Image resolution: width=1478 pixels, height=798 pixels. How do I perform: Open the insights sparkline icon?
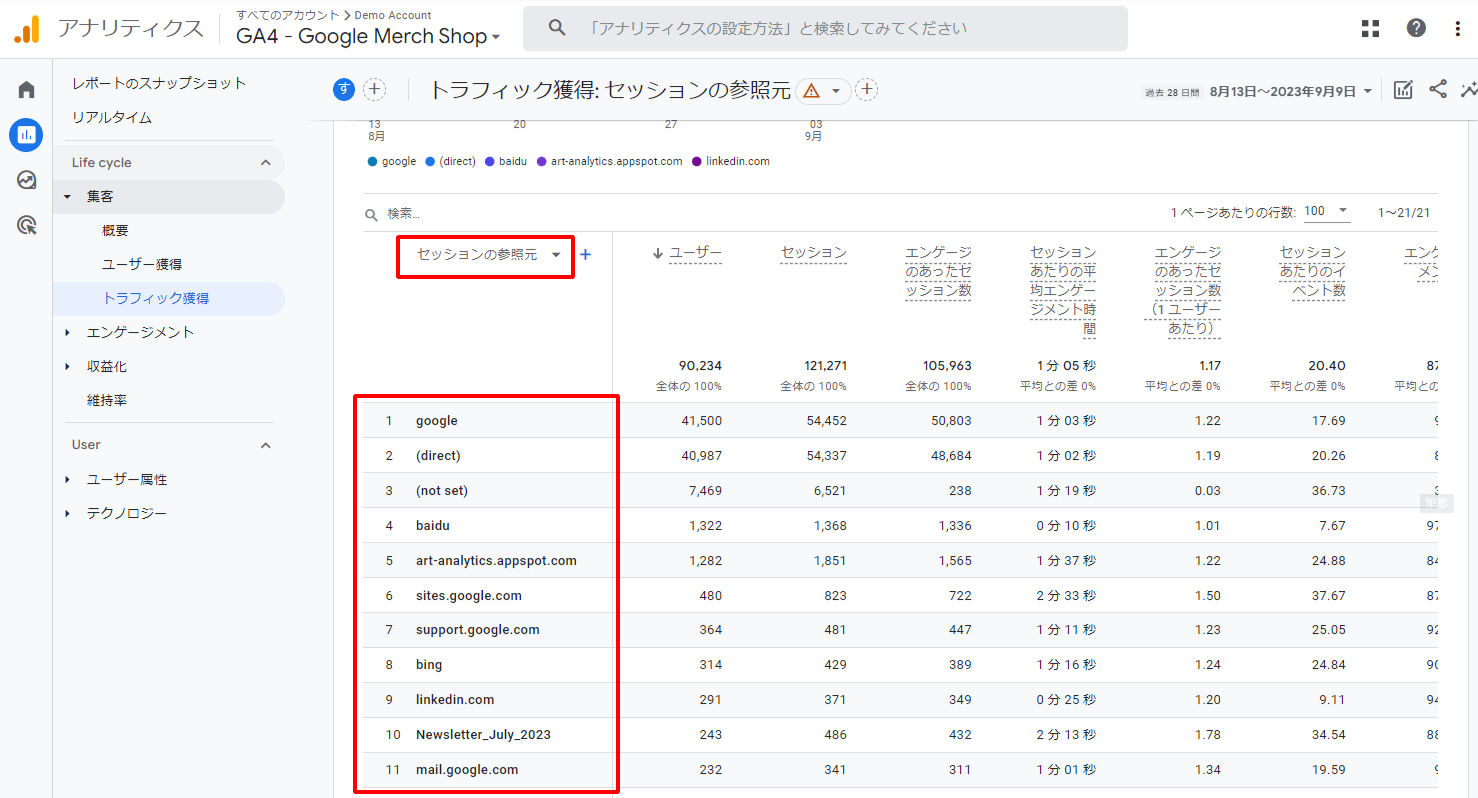tap(1468, 90)
